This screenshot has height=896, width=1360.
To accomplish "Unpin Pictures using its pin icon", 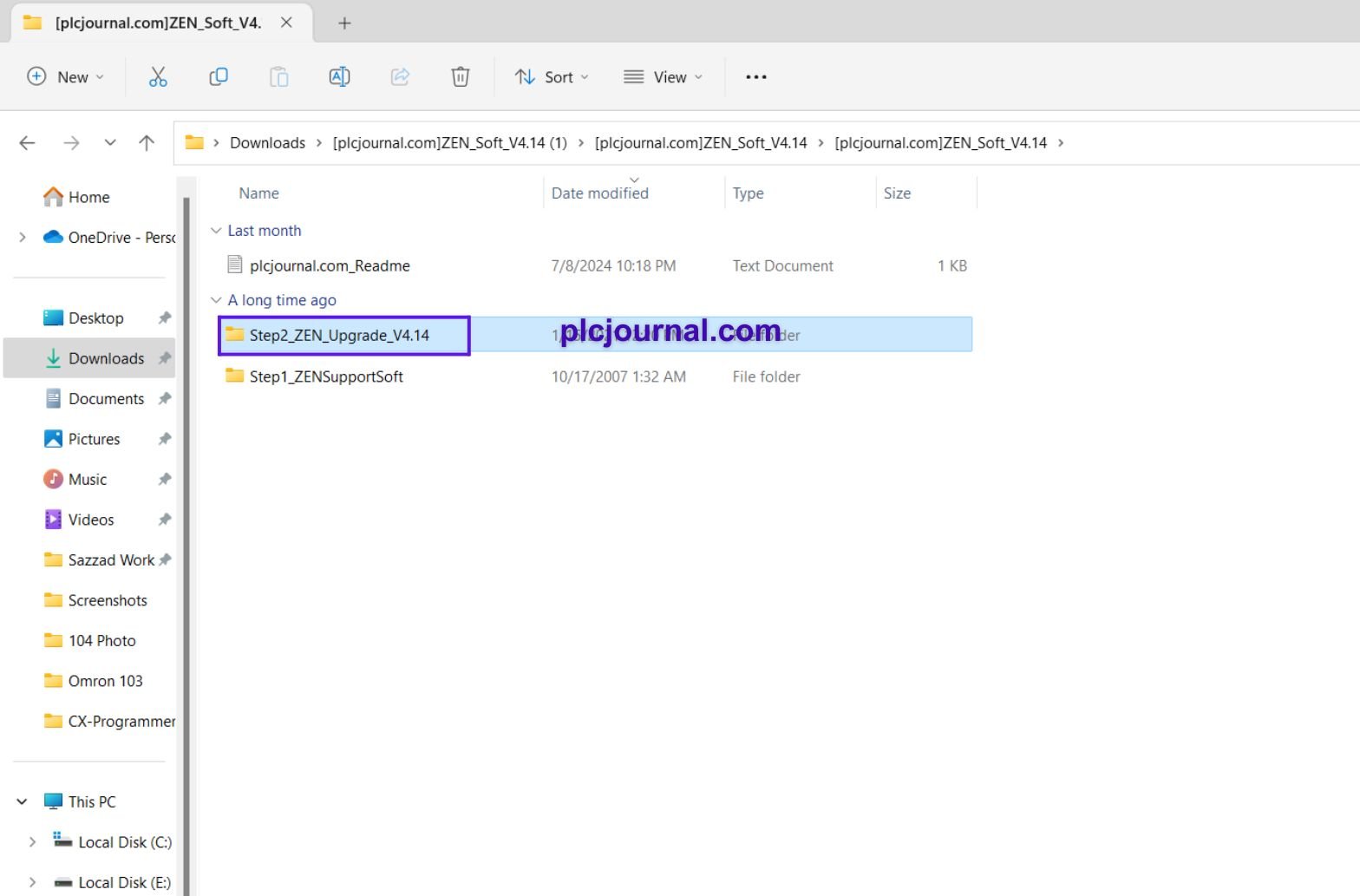I will click(164, 439).
